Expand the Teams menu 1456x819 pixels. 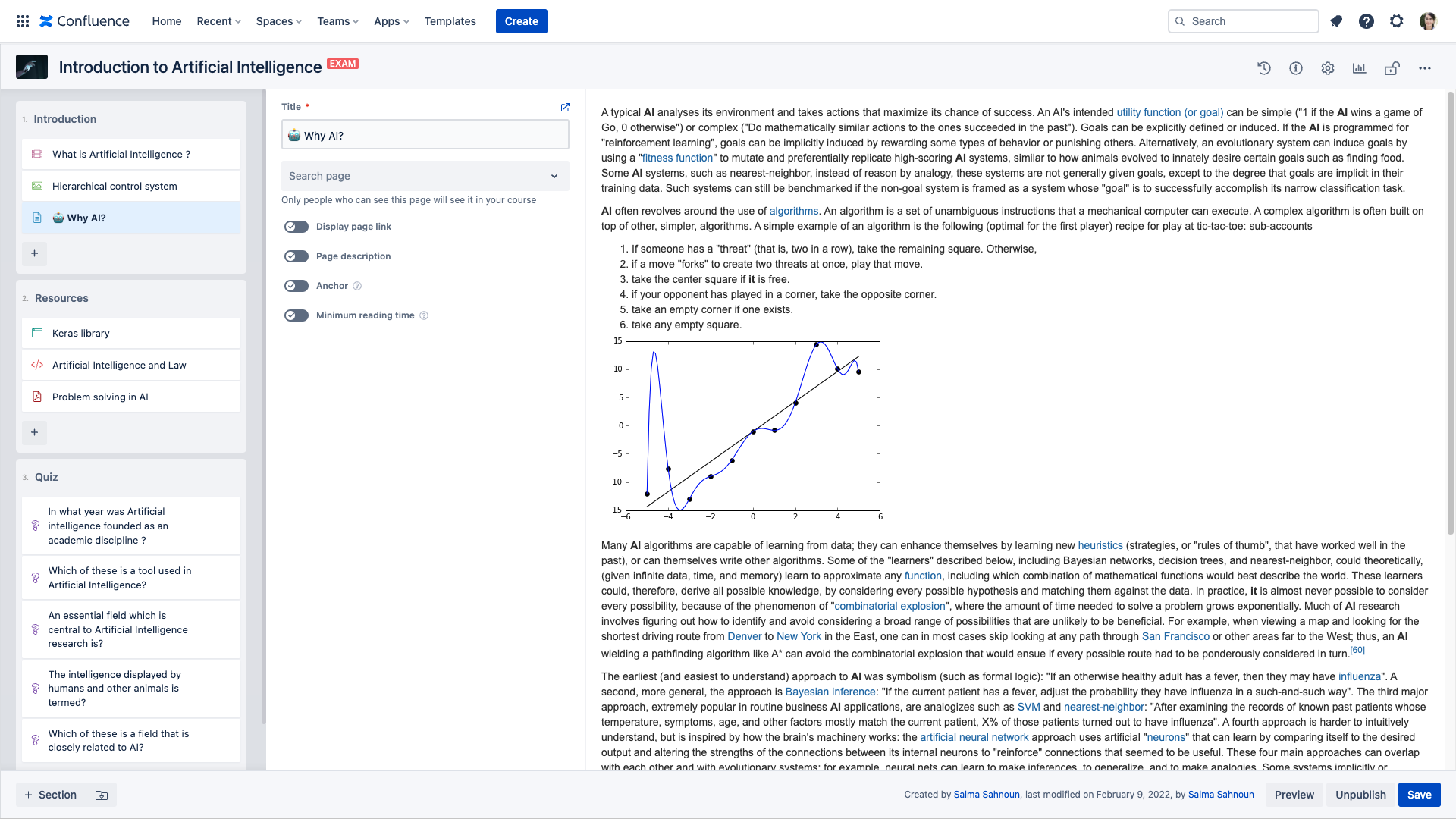[x=337, y=21]
